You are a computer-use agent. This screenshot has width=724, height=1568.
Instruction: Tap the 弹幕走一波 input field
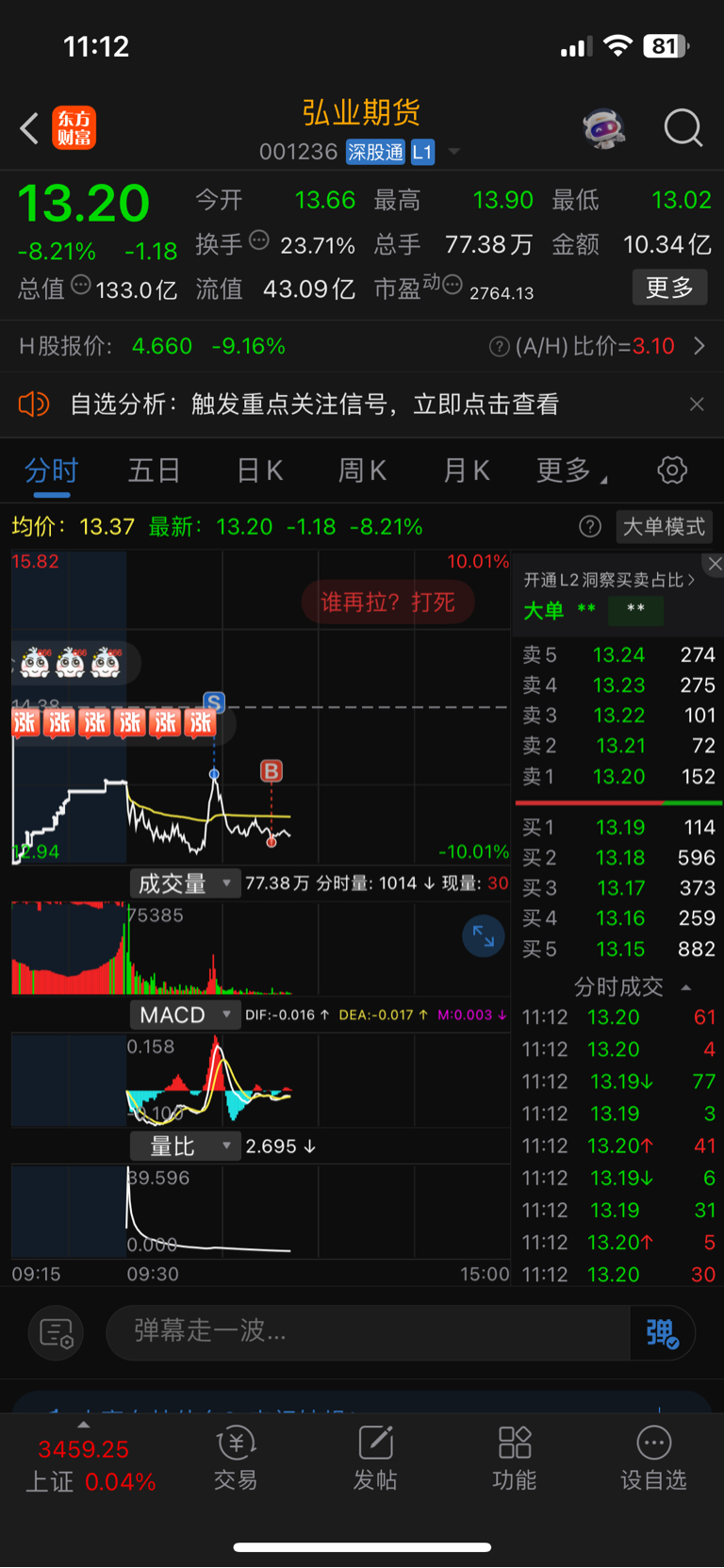coord(368,1332)
